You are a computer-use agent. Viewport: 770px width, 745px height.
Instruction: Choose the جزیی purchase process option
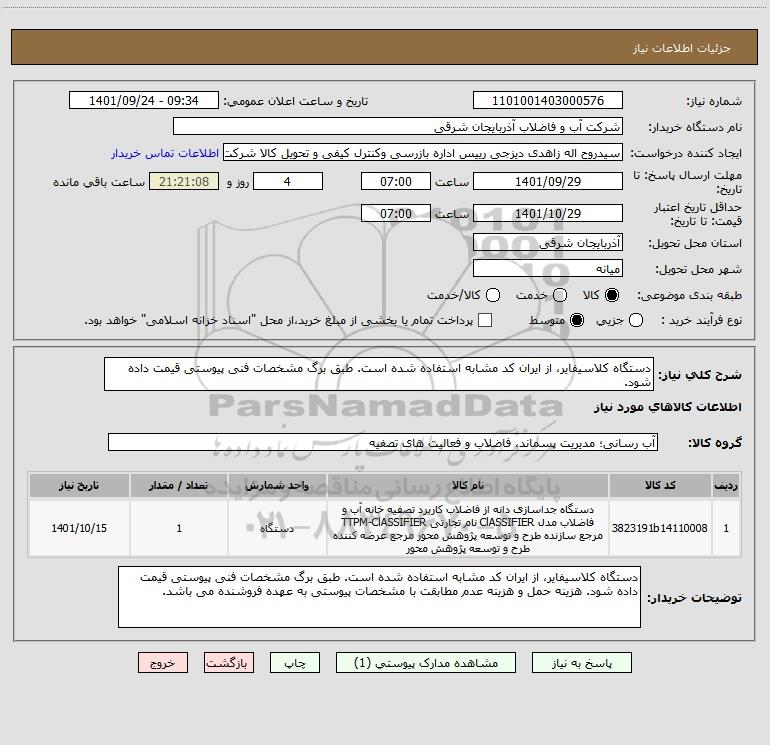[635, 320]
